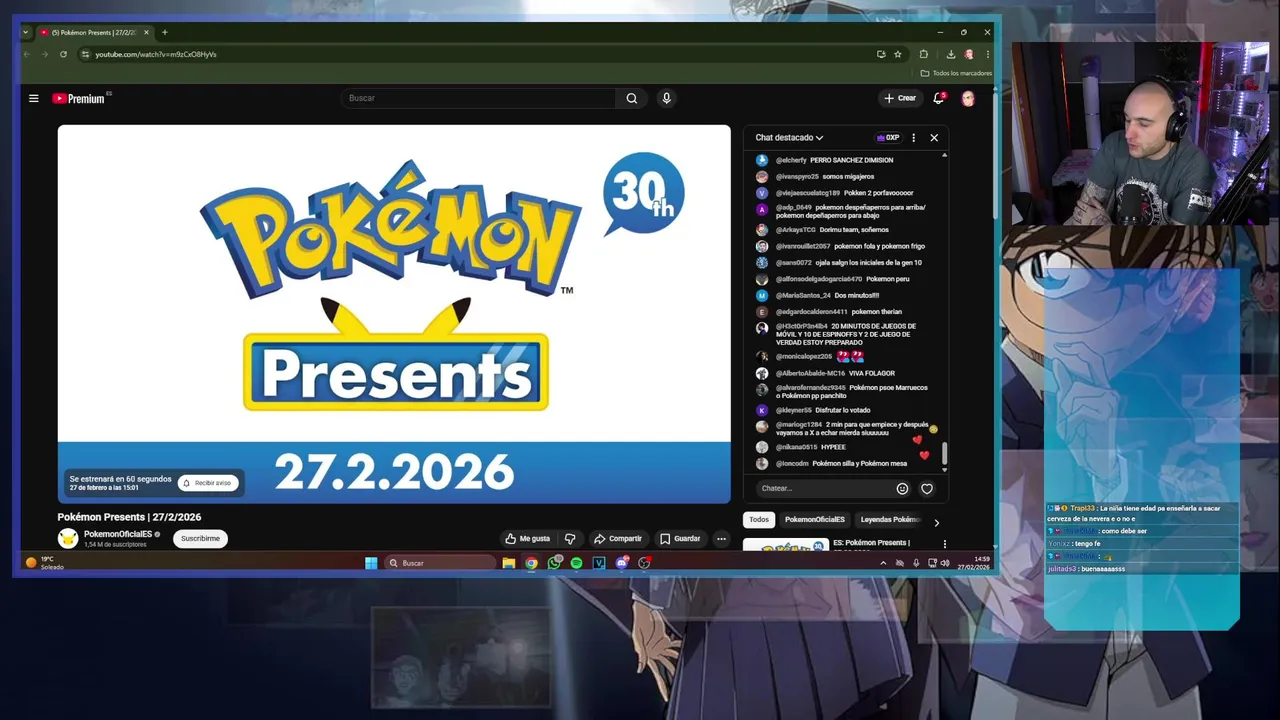Viewport: 1280px width, 720px height.
Task: Go back in Chrome browser
Action: (27, 54)
